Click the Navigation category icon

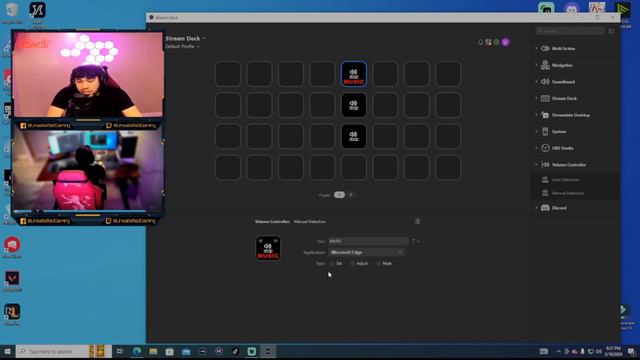coord(545,65)
